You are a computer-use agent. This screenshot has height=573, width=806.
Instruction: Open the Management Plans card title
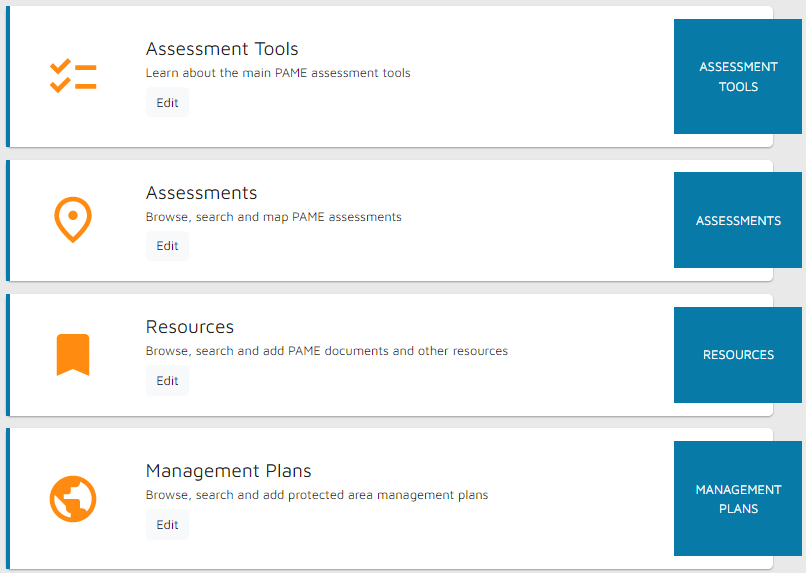[229, 471]
